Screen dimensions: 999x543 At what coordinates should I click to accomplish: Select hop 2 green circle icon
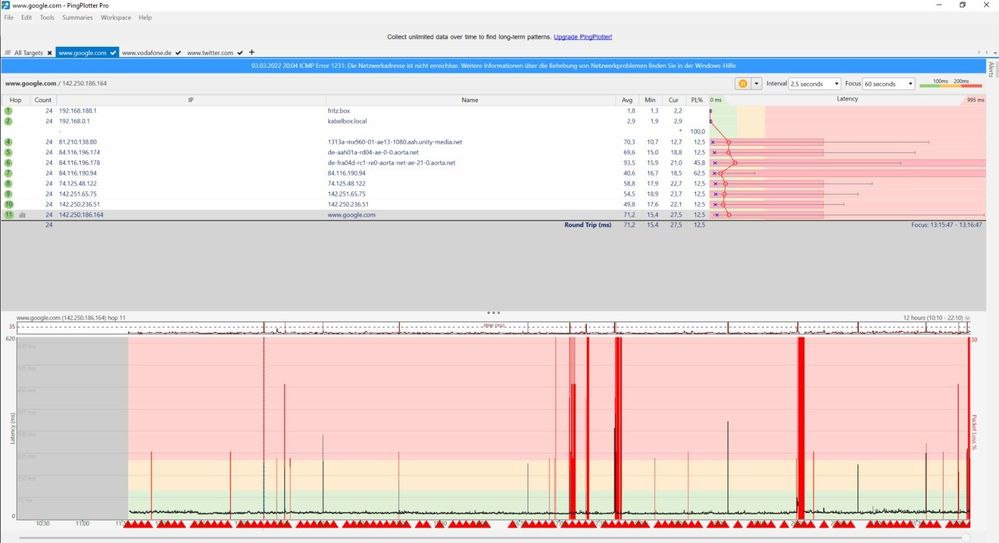pyautogui.click(x=8, y=121)
